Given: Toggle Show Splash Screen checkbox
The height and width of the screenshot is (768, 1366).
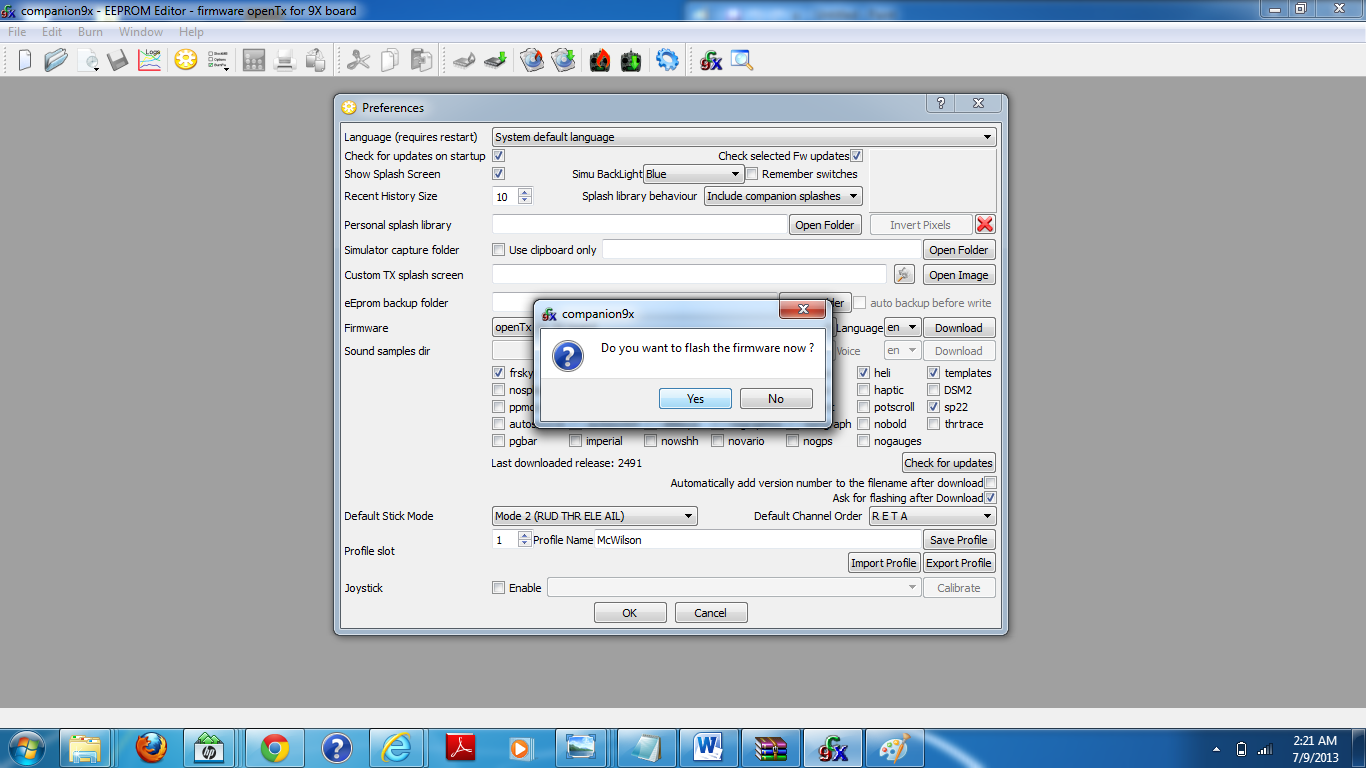Looking at the screenshot, I should click(x=498, y=174).
